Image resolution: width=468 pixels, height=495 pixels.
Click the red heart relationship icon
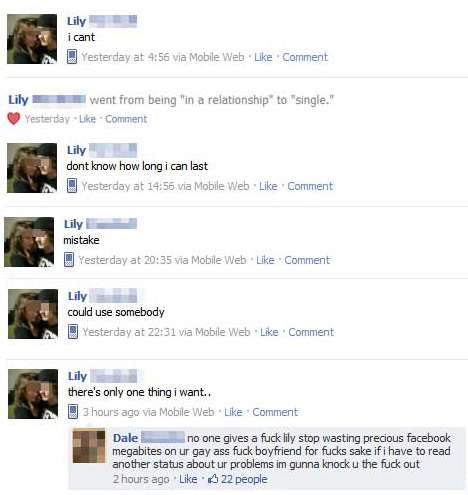(x=14, y=118)
